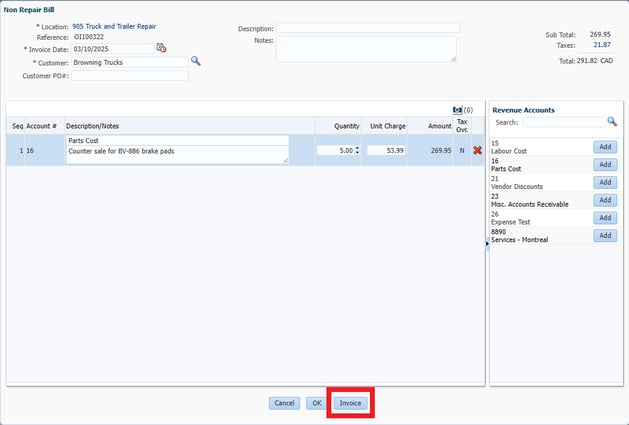This screenshot has width=629, height=425.
Task: Delete the Parts Cost line item
Action: point(477,151)
